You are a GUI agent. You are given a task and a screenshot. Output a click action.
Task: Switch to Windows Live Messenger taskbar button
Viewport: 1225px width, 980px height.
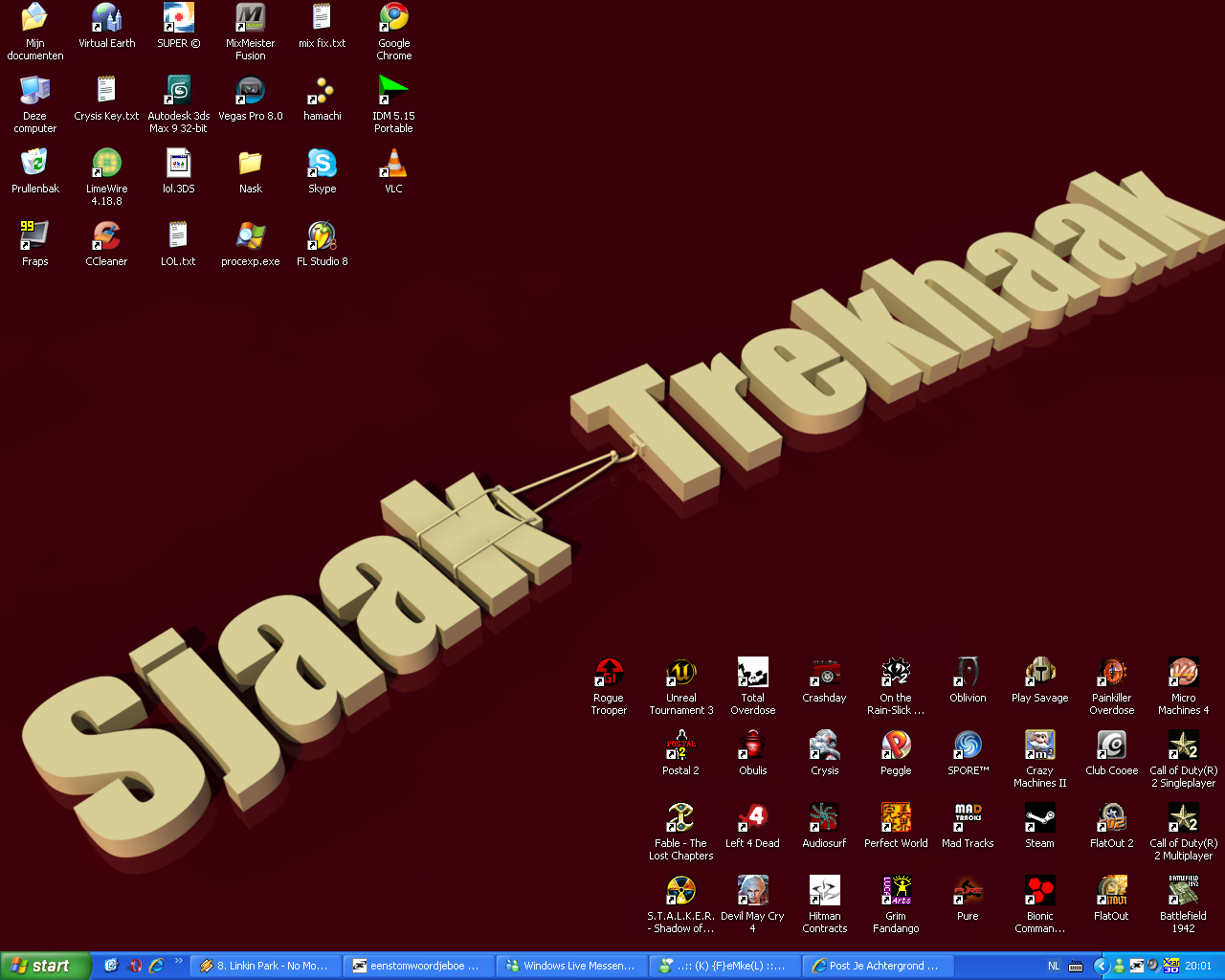click(x=572, y=966)
